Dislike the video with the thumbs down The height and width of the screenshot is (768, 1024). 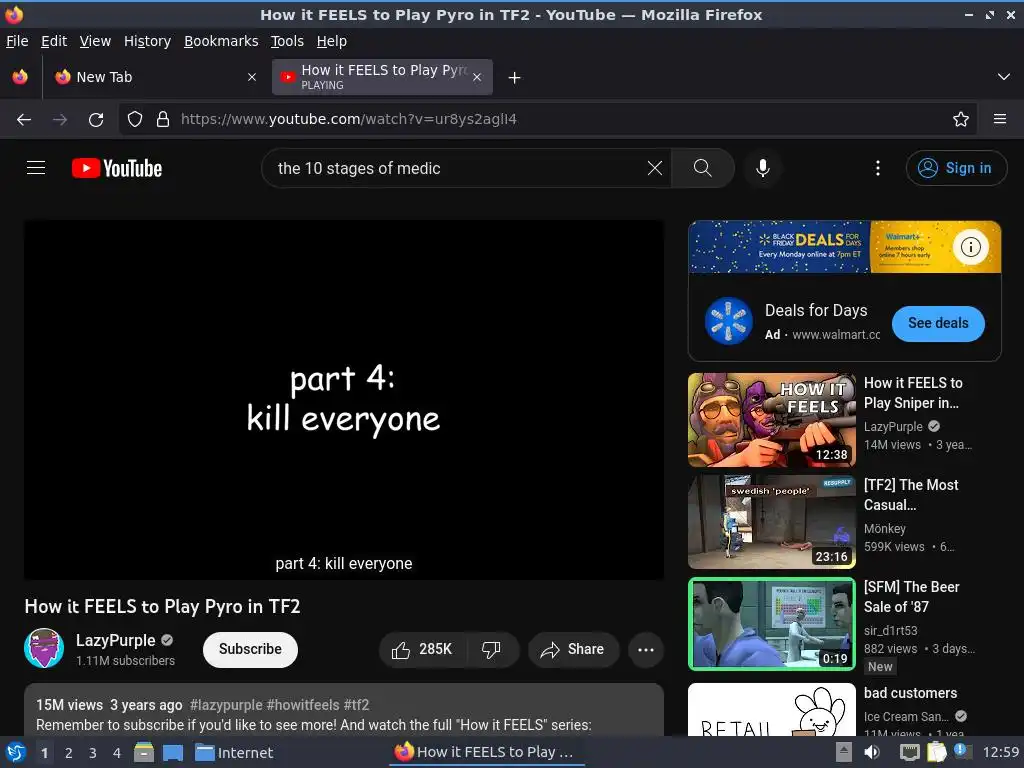pyautogui.click(x=491, y=649)
